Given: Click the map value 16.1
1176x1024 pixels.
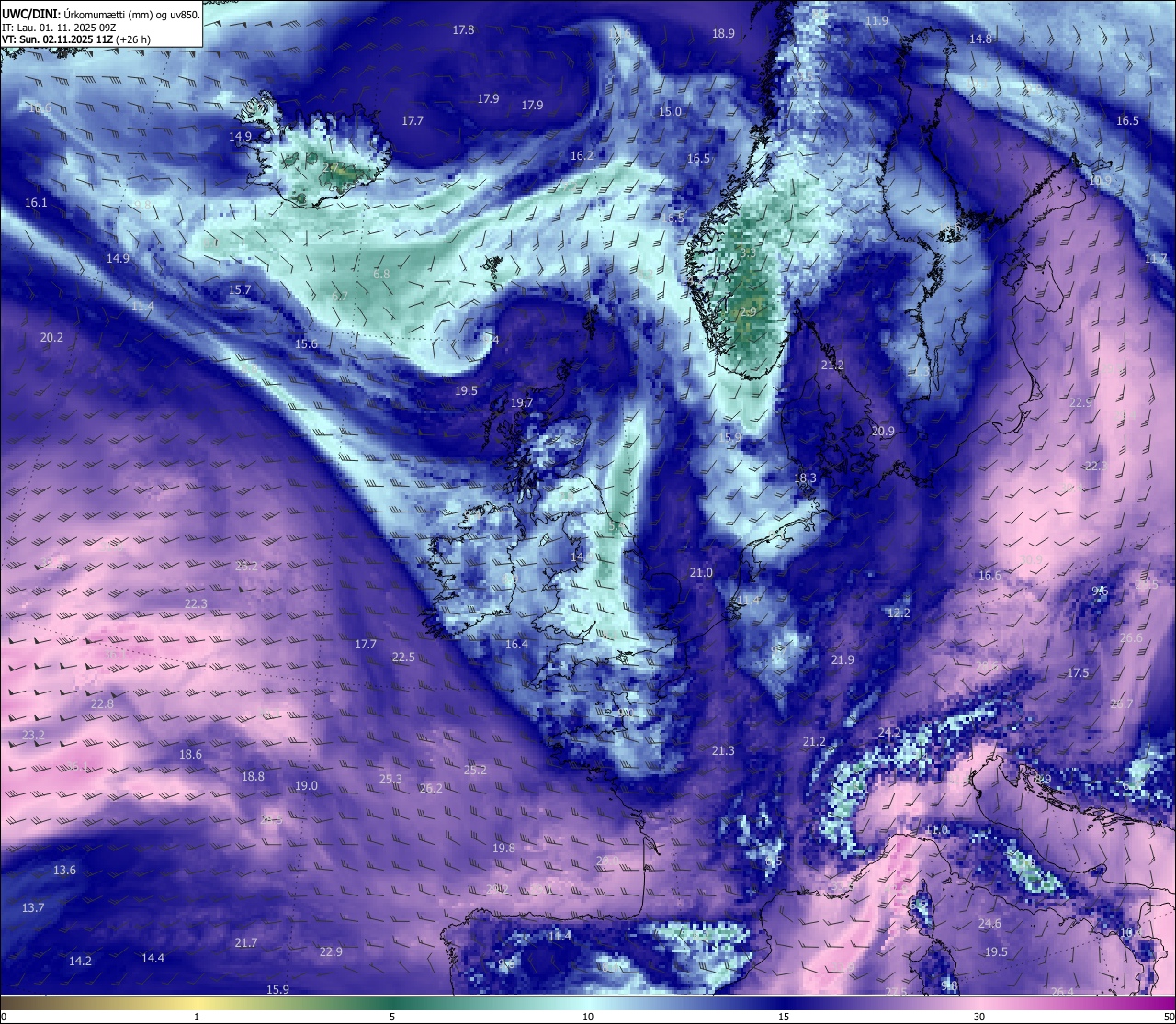Looking at the screenshot, I should 36,203.
